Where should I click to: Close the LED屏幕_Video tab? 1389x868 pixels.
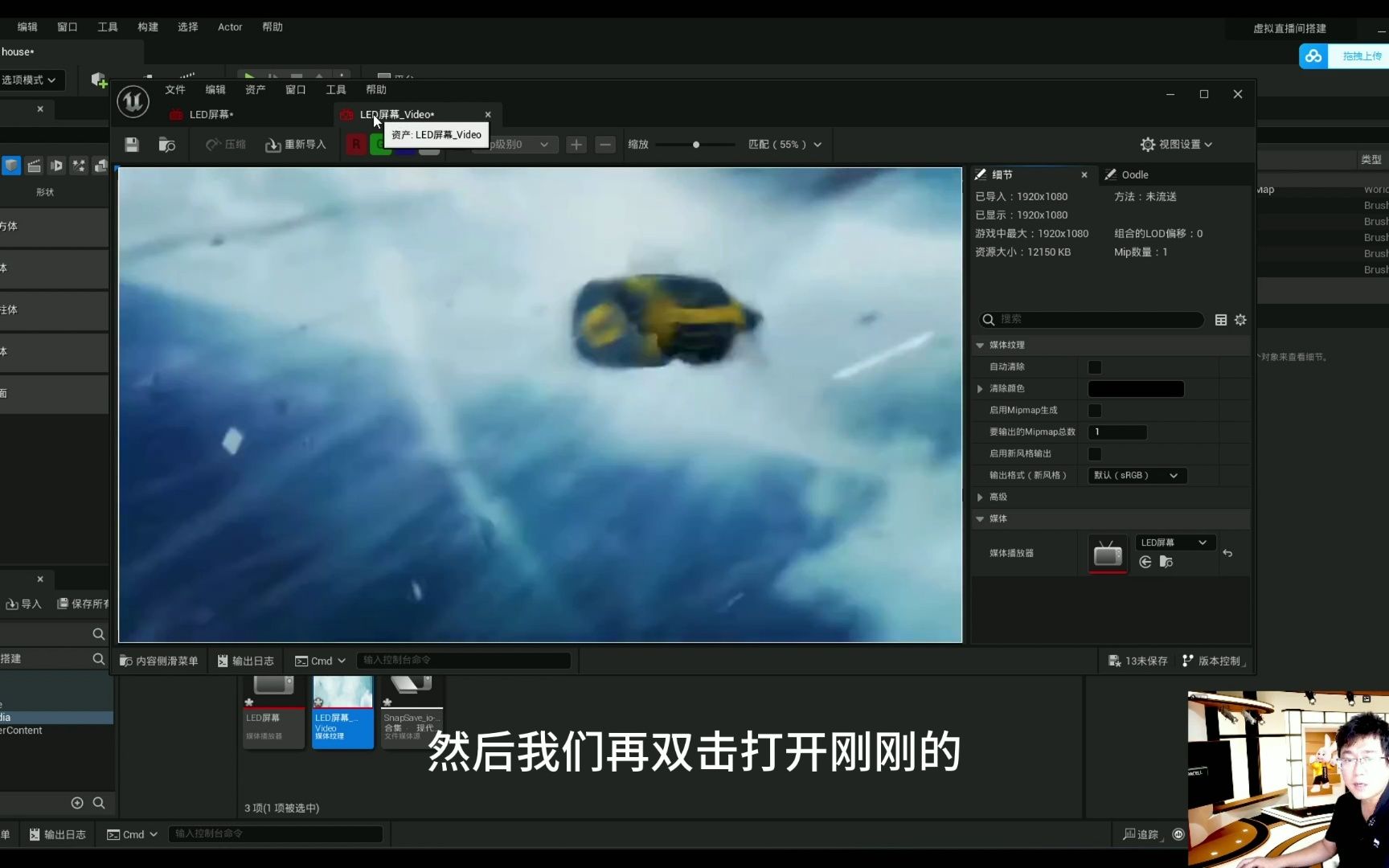pyautogui.click(x=488, y=115)
